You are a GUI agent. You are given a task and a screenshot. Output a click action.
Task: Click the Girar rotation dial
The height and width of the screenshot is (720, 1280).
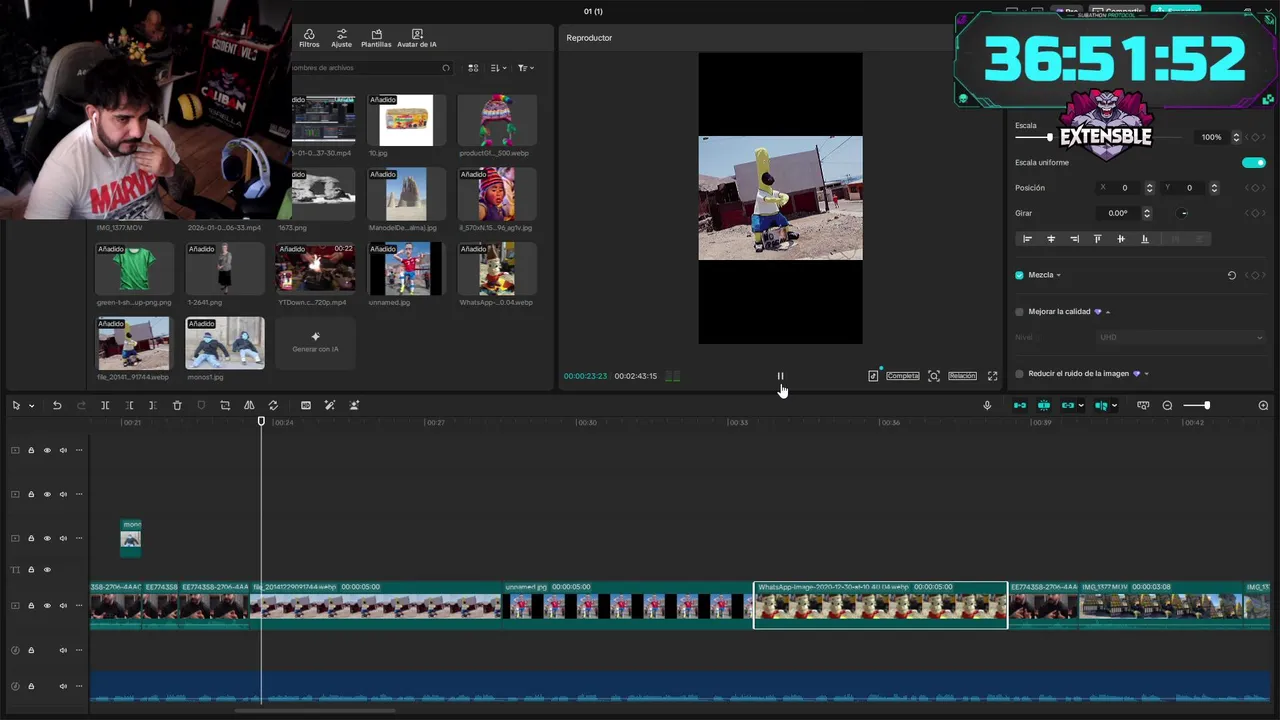[1183, 213]
